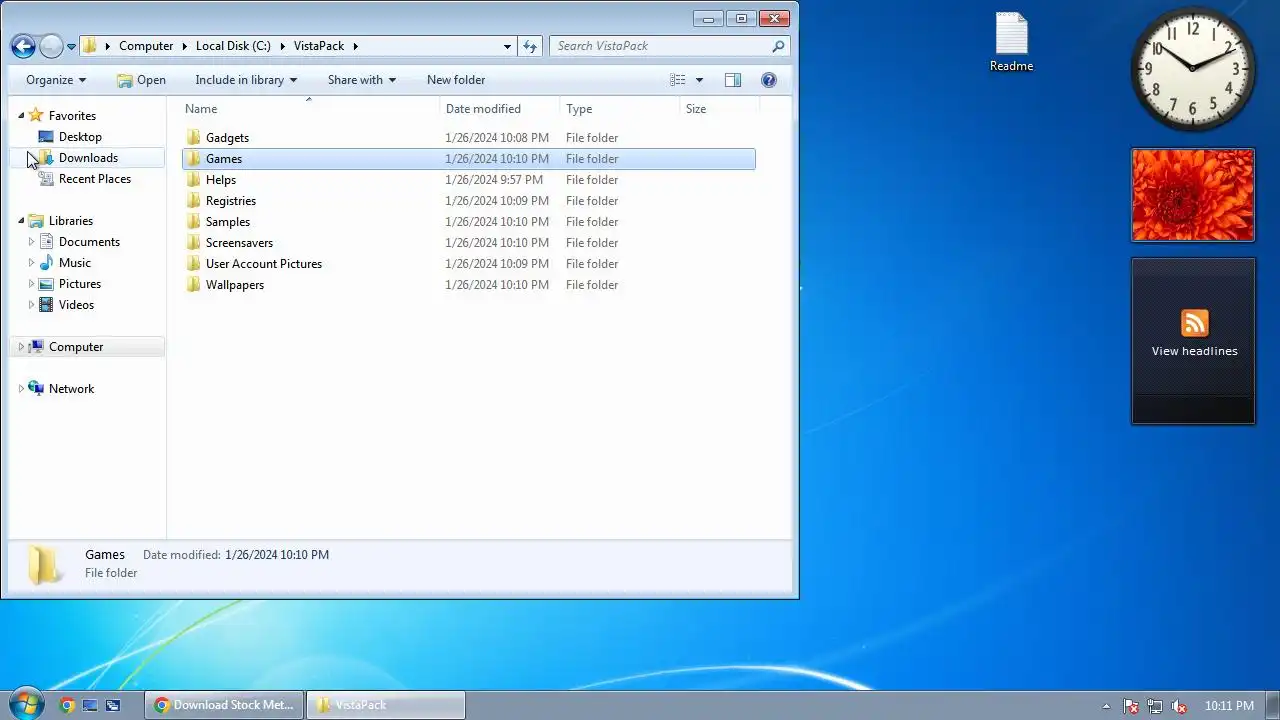Expand the Documents library
This screenshot has width=1280, height=720.
pyautogui.click(x=31, y=242)
